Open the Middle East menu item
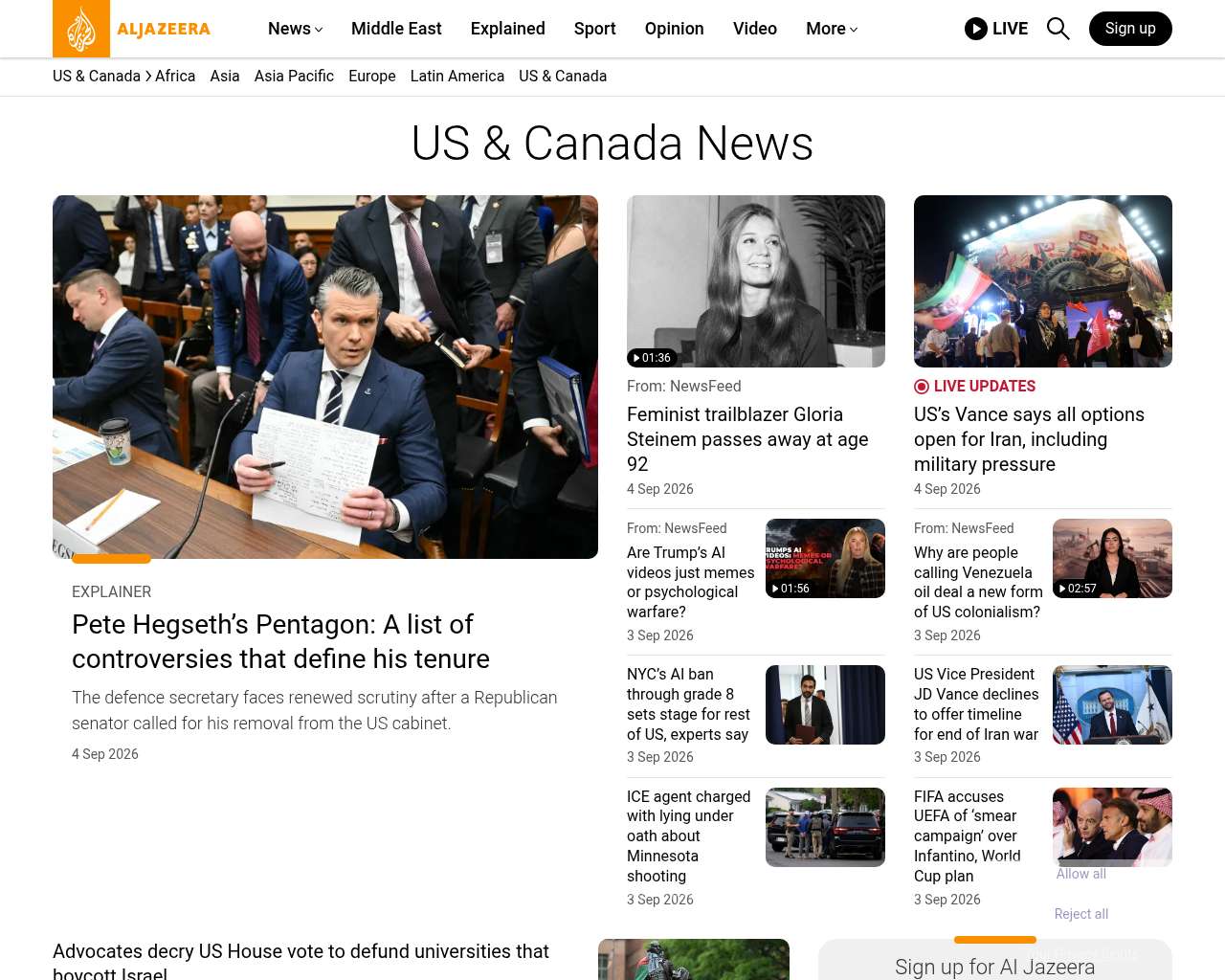Image resolution: width=1225 pixels, height=980 pixels. coord(396,29)
